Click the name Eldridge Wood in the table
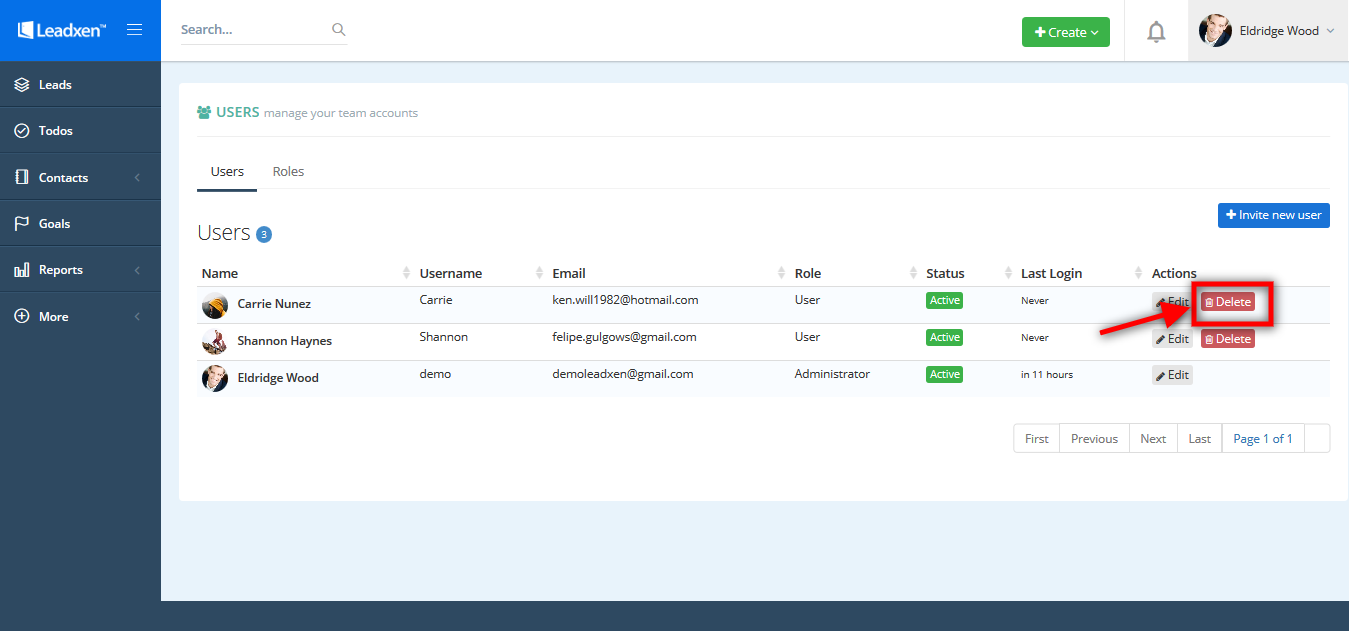The image size is (1349, 631). (x=278, y=378)
